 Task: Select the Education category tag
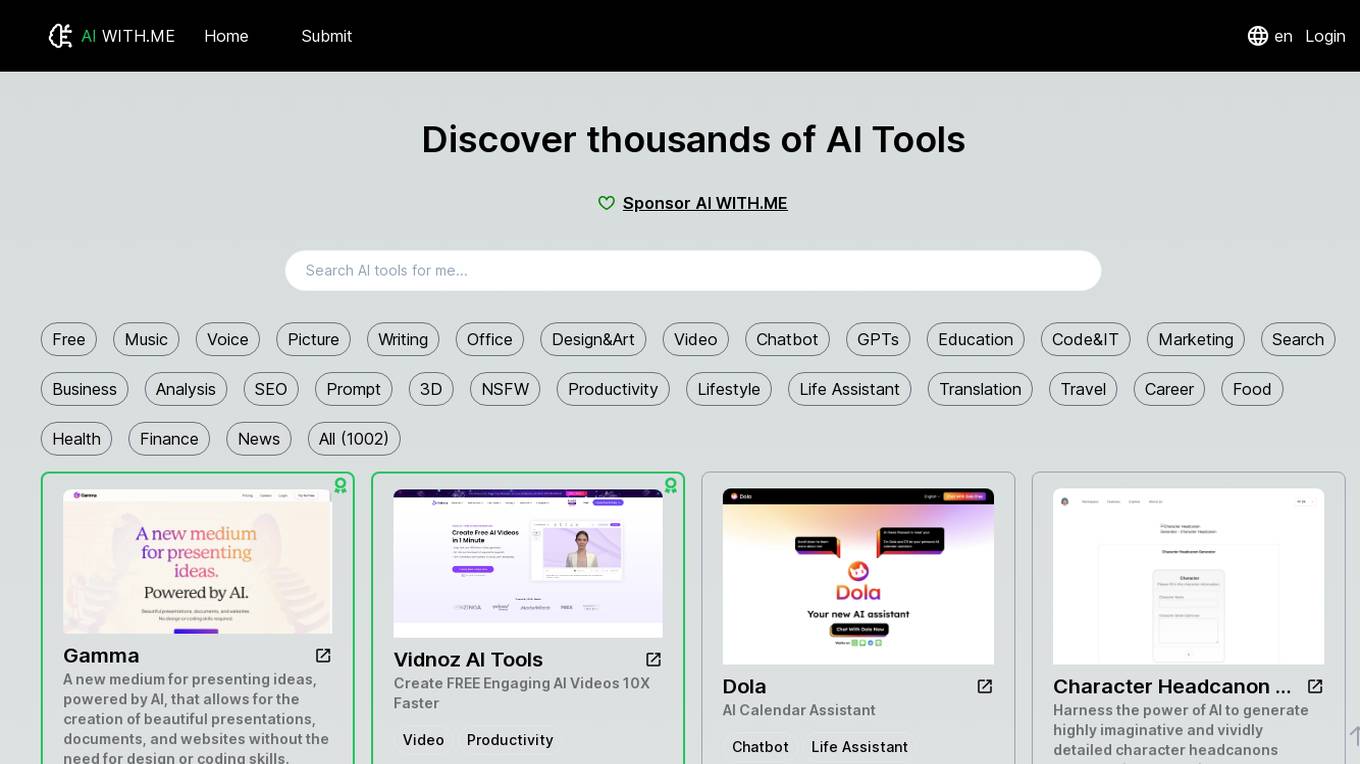click(976, 339)
